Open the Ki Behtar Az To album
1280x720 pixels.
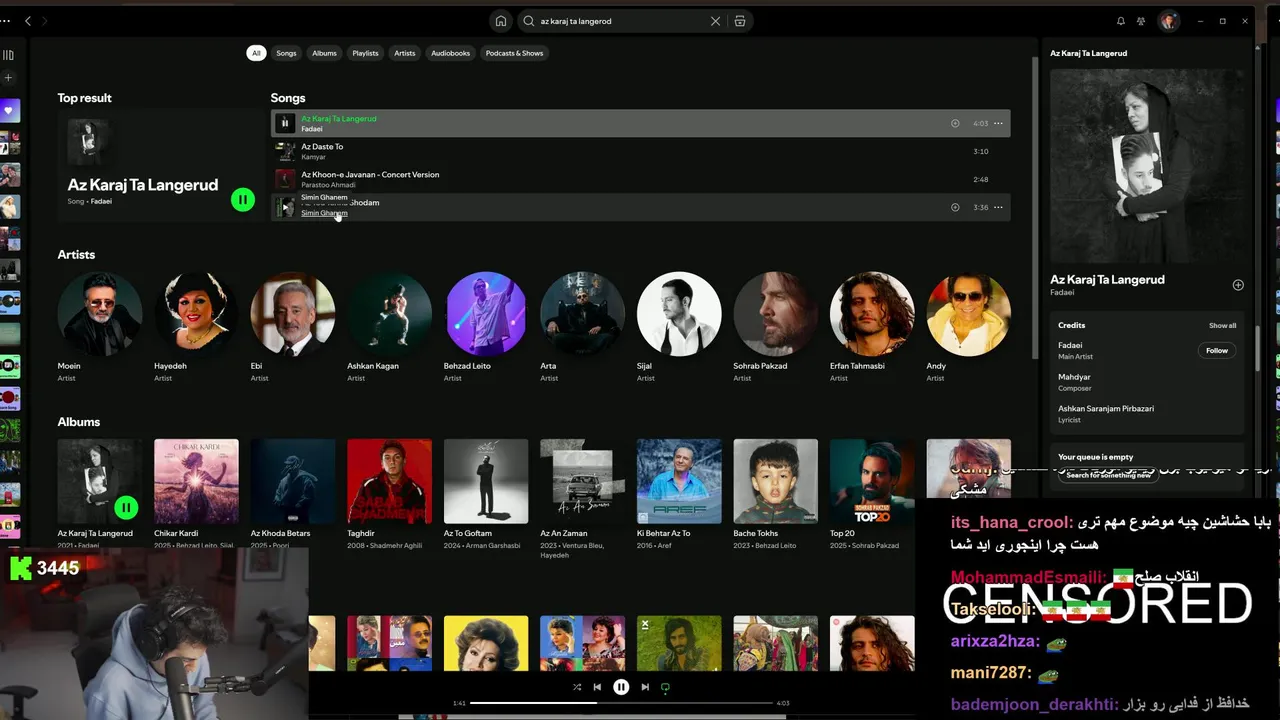[x=679, y=481]
